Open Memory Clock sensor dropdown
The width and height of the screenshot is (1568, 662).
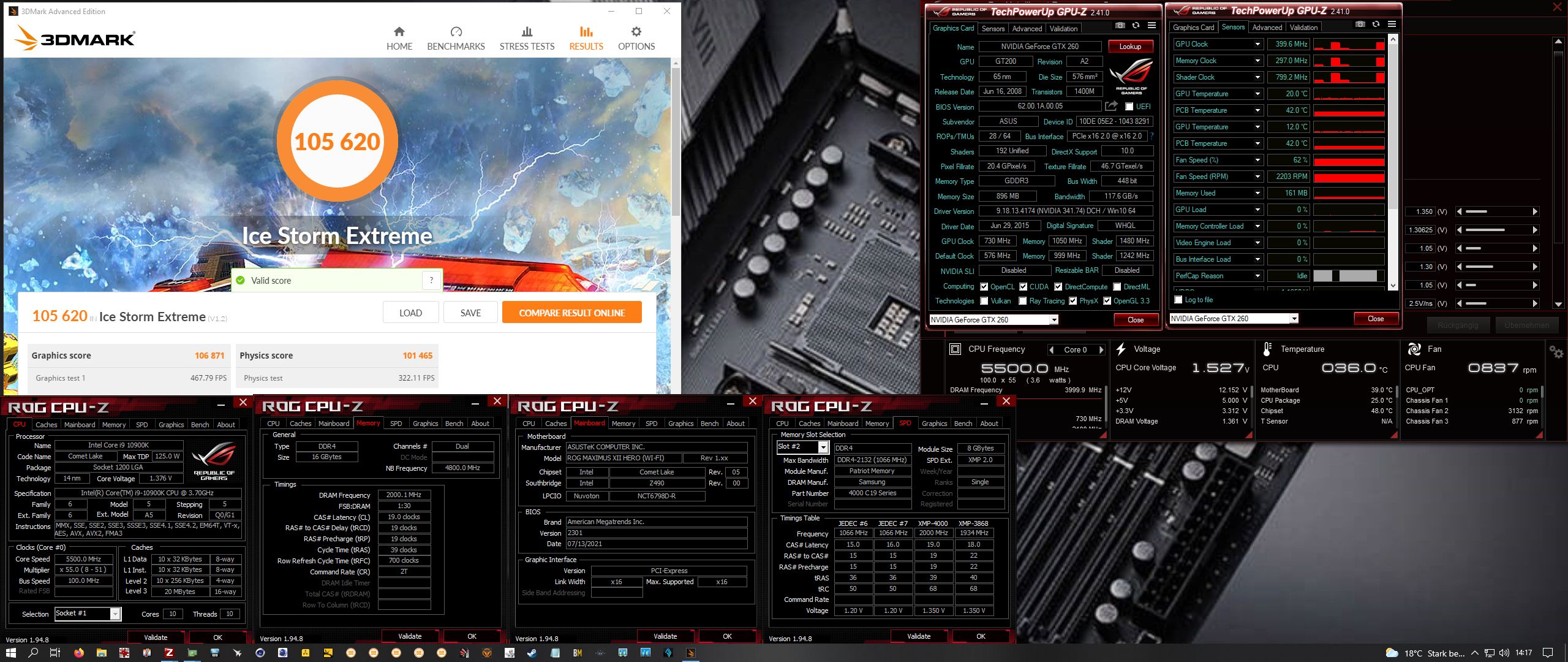(x=1257, y=61)
